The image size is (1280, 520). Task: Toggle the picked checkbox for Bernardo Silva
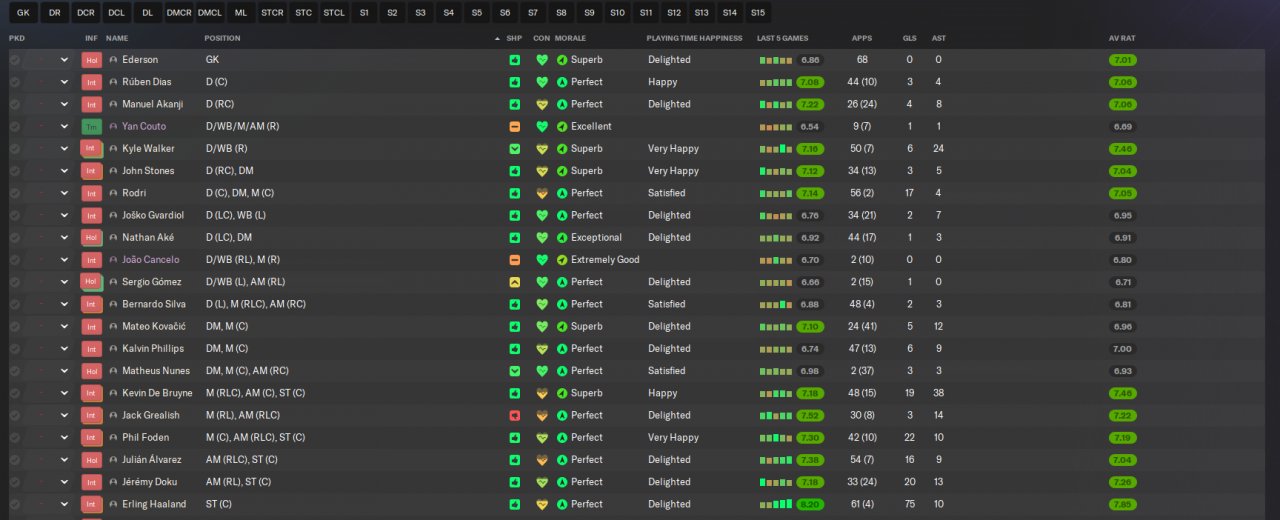point(14,305)
